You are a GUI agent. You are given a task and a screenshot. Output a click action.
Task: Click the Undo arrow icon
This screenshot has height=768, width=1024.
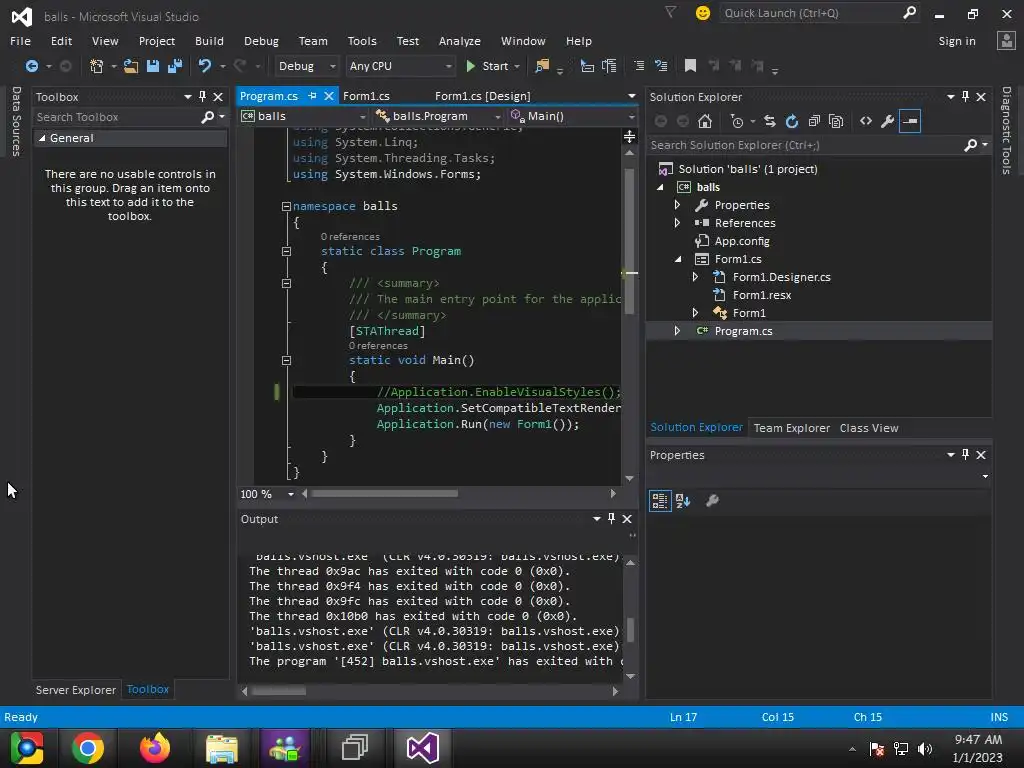(x=204, y=66)
